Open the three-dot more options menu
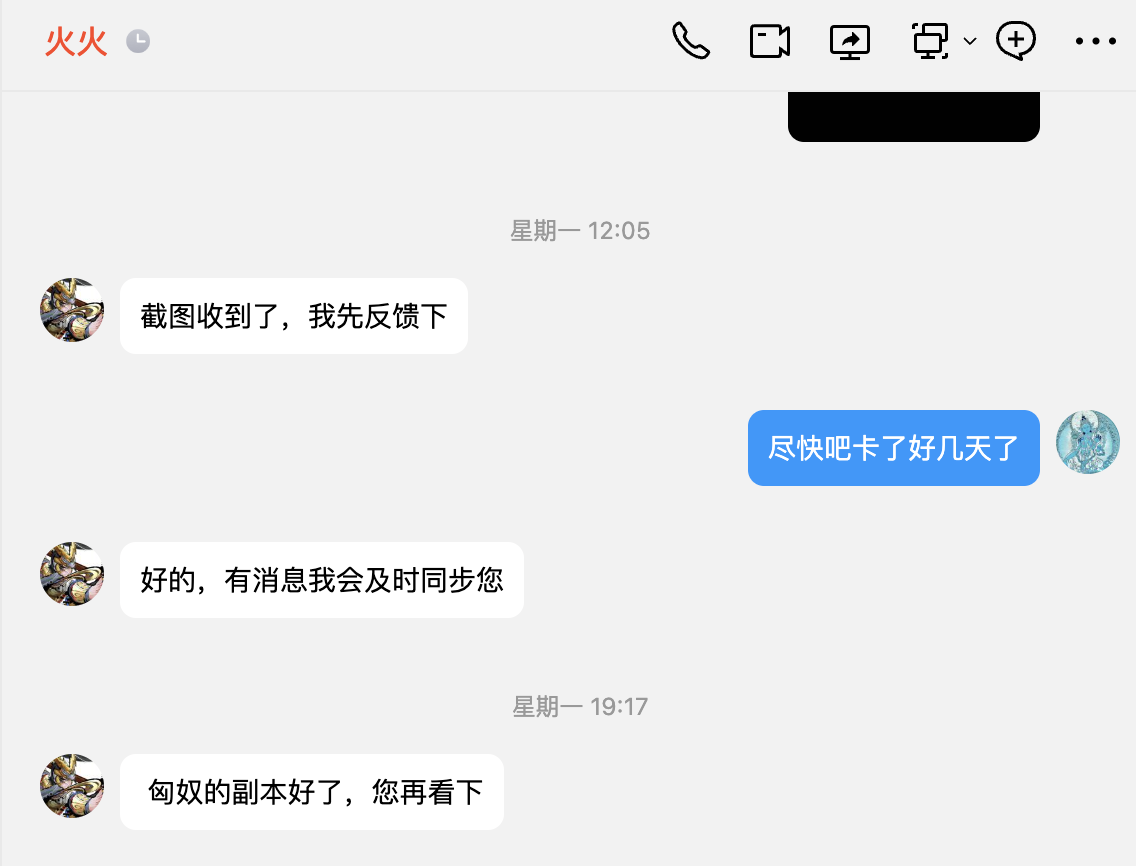Screen dimensions: 1136x866 coord(1095,41)
